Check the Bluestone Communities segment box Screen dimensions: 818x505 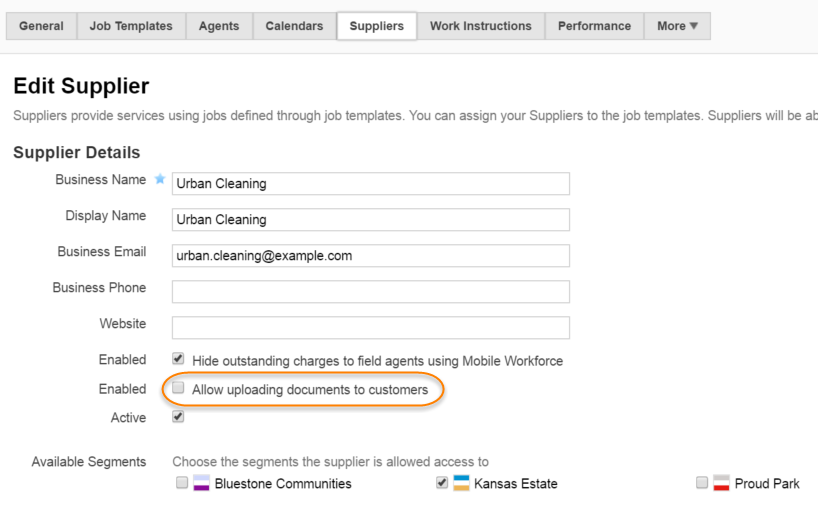(x=182, y=483)
